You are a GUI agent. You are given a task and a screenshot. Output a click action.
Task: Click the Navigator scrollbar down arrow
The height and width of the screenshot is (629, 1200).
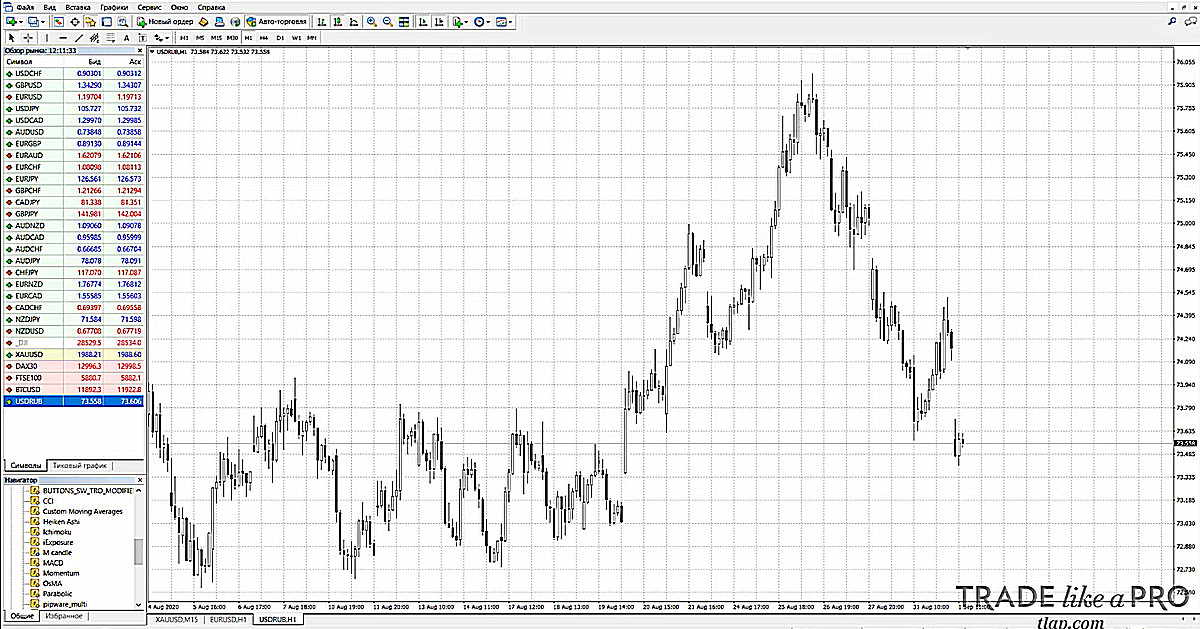point(139,604)
